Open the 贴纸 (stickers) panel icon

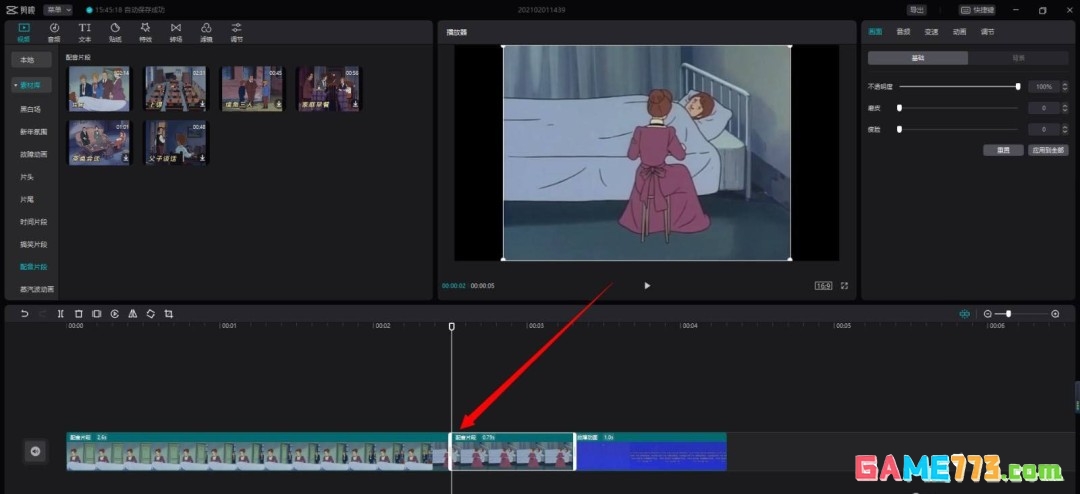coord(115,32)
